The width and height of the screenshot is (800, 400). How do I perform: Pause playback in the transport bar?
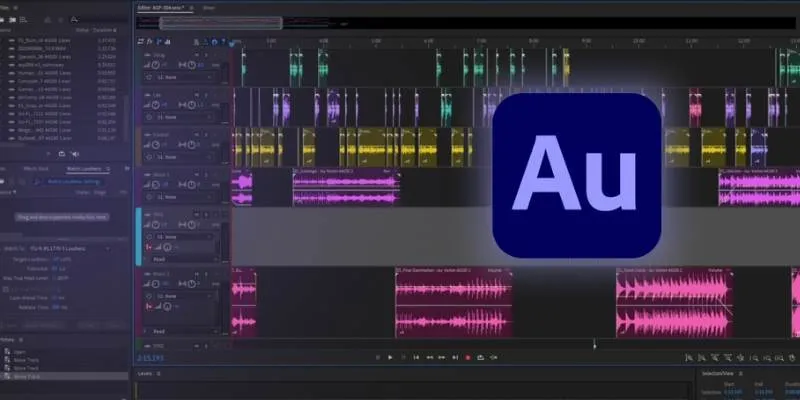[x=403, y=358]
